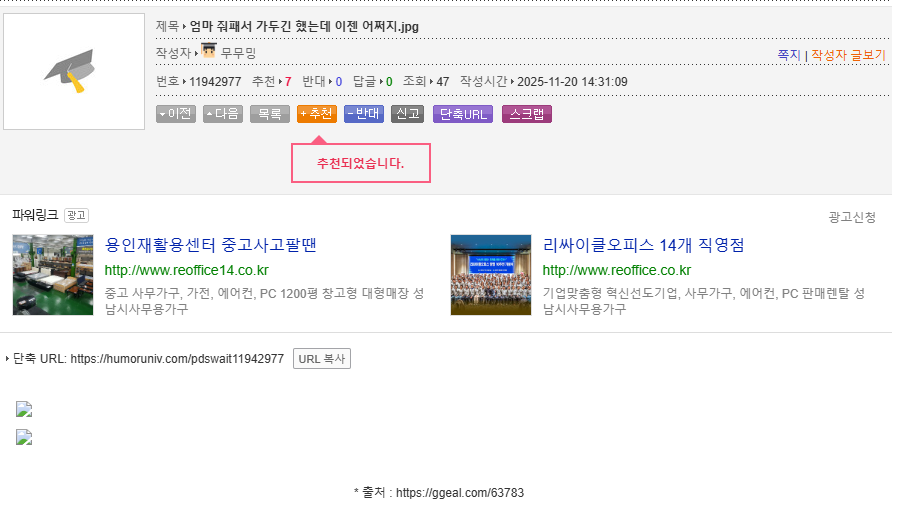
Task: Open http://www.reoffice.co.kr URL link
Action: coord(617,270)
